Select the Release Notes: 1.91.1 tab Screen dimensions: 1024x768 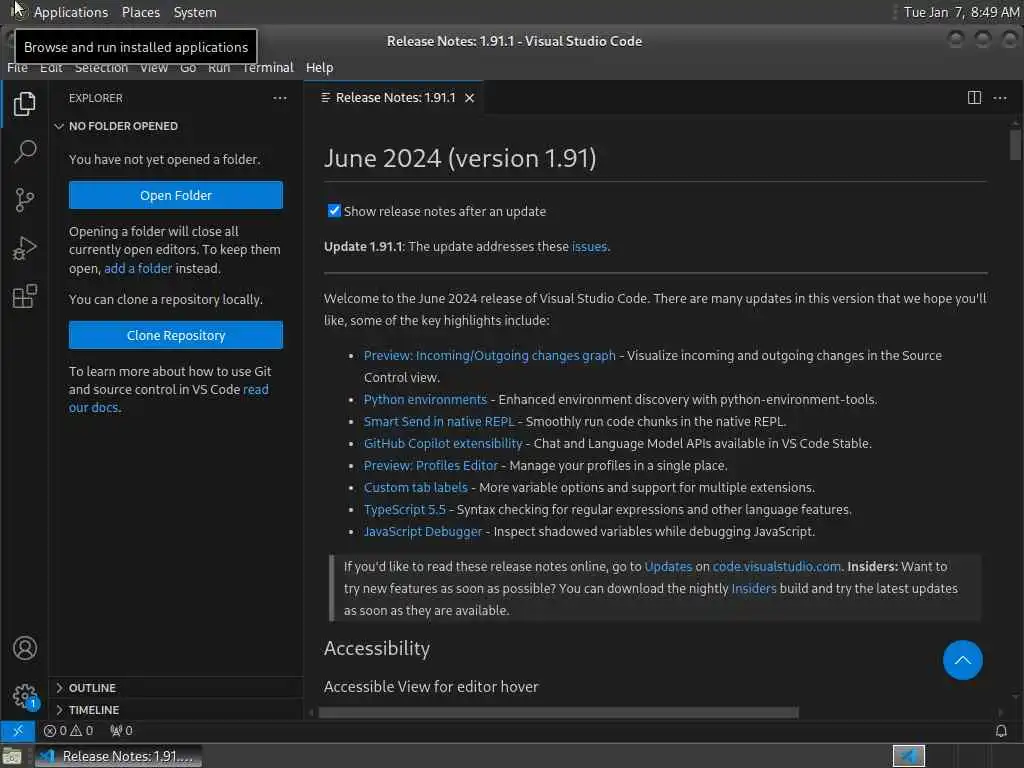394,98
